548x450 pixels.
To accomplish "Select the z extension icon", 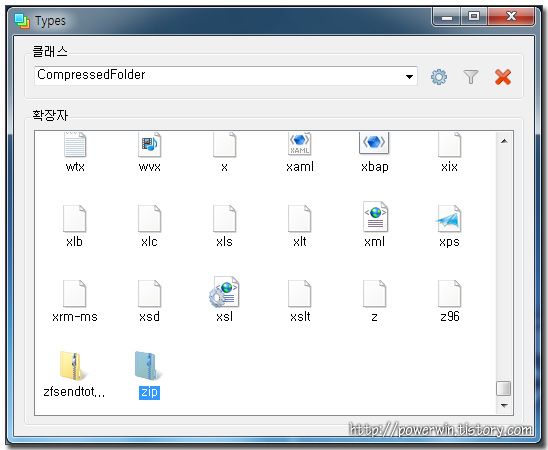I will 374,293.
